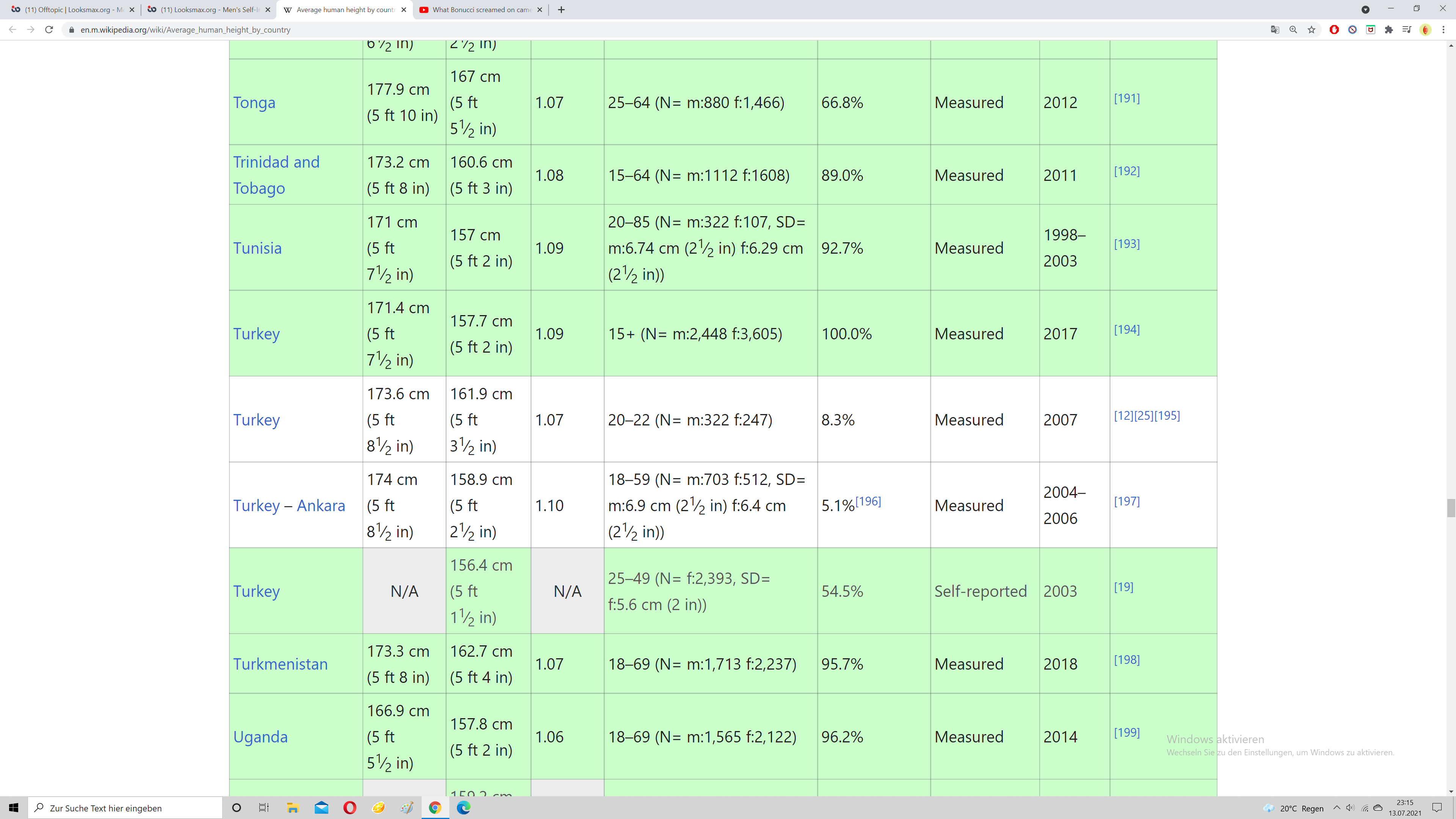Open citation [198] for Turkmenistan

(x=1127, y=660)
